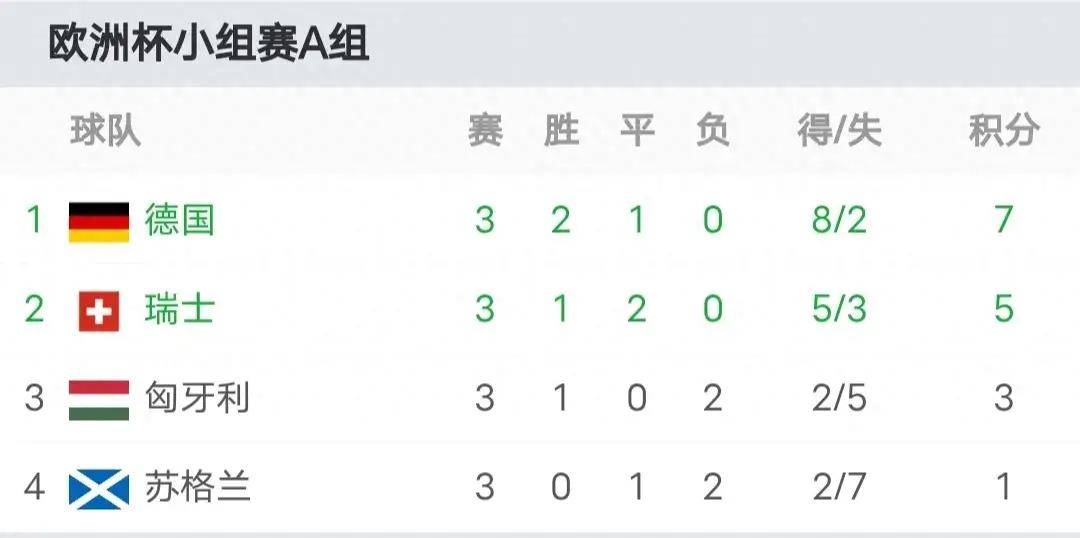Click Switzerland's 5/3 goals value
1080x538 pixels.
[x=839, y=309]
